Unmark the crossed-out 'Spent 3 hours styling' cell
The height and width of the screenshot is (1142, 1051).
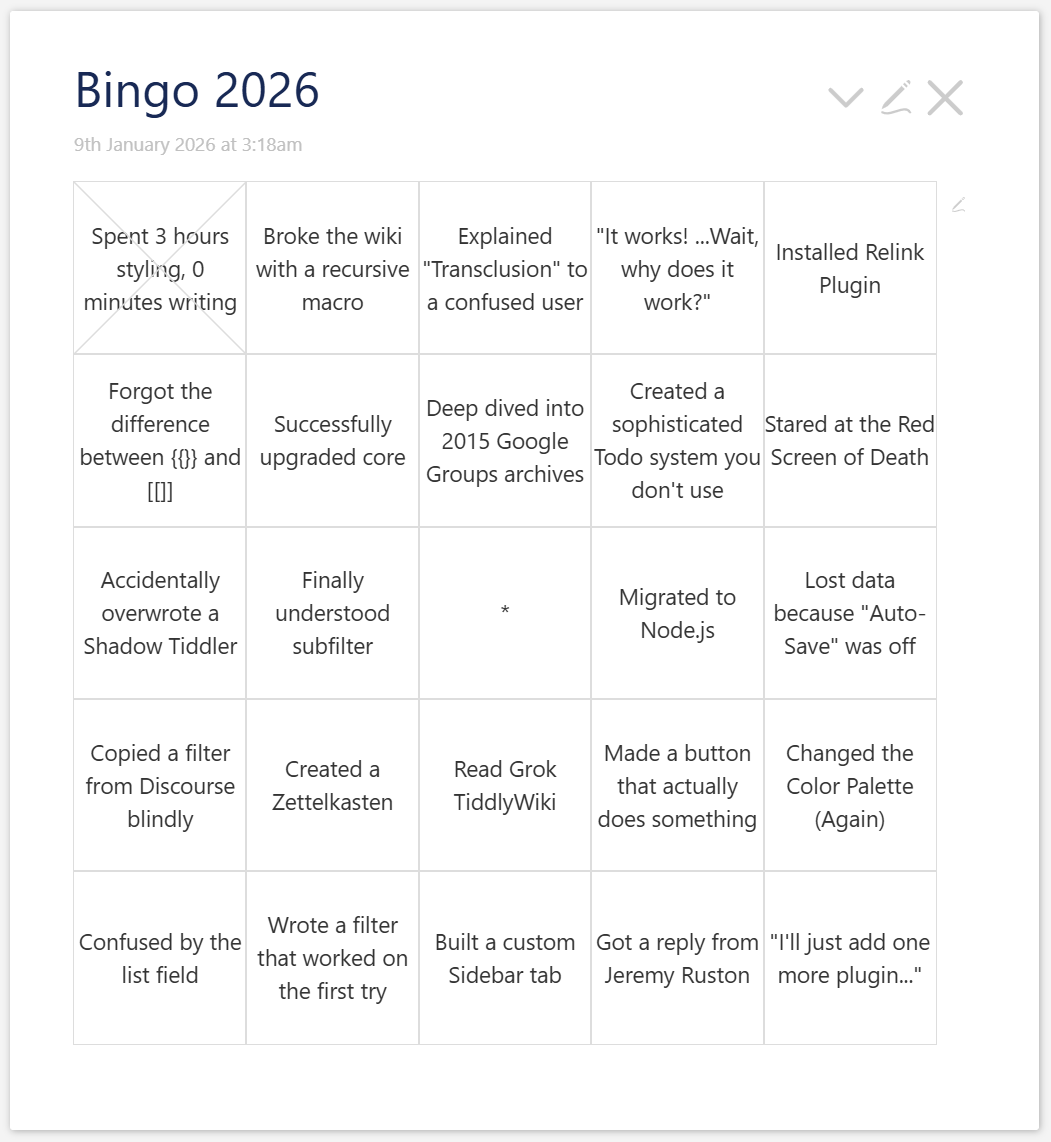[160, 268]
